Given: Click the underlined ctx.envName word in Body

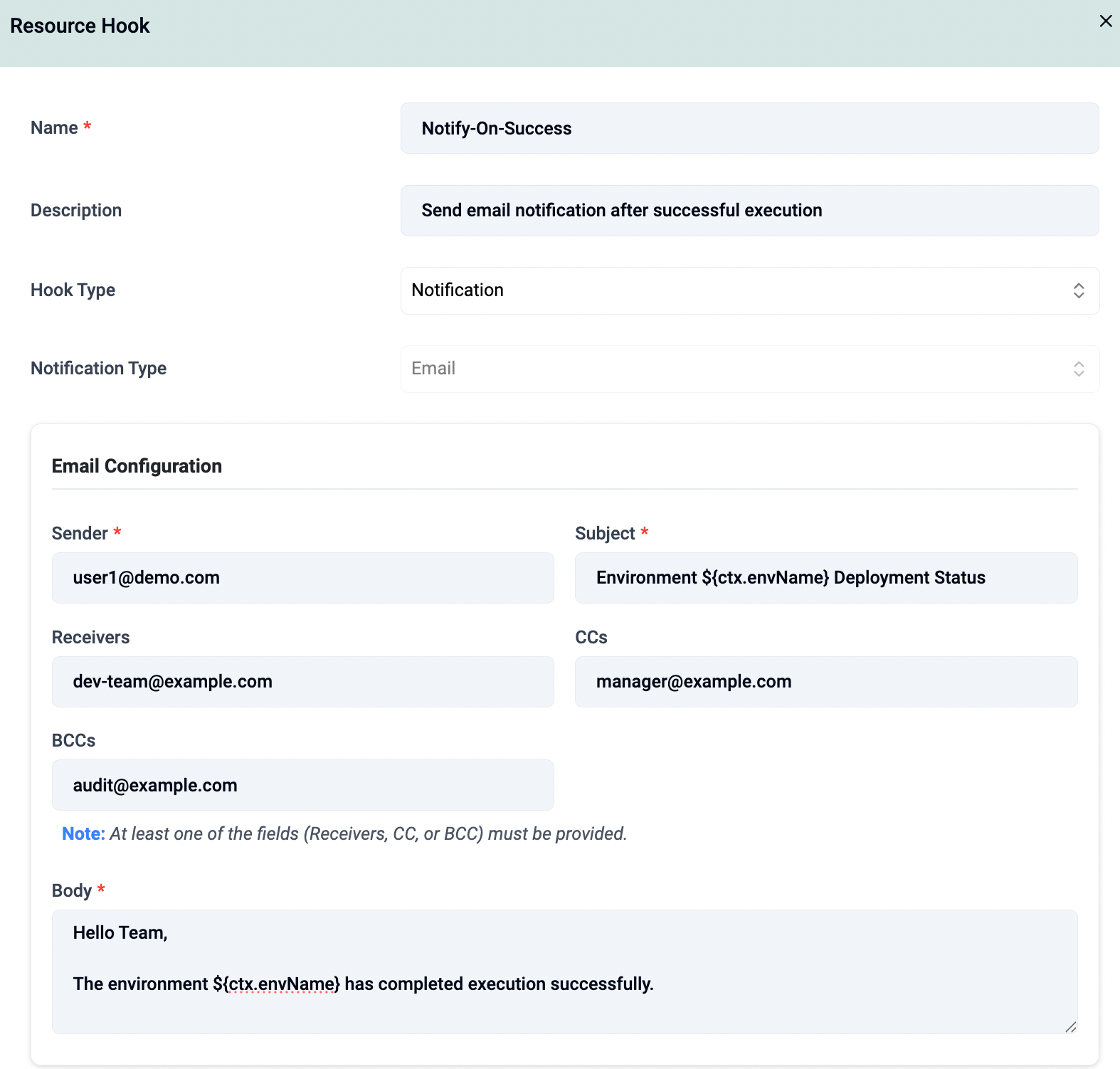Looking at the screenshot, I should pos(282,984).
